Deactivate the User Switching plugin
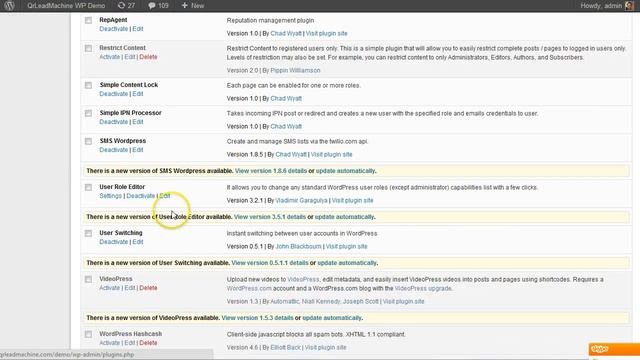This screenshot has height=360, width=640. 113,242
